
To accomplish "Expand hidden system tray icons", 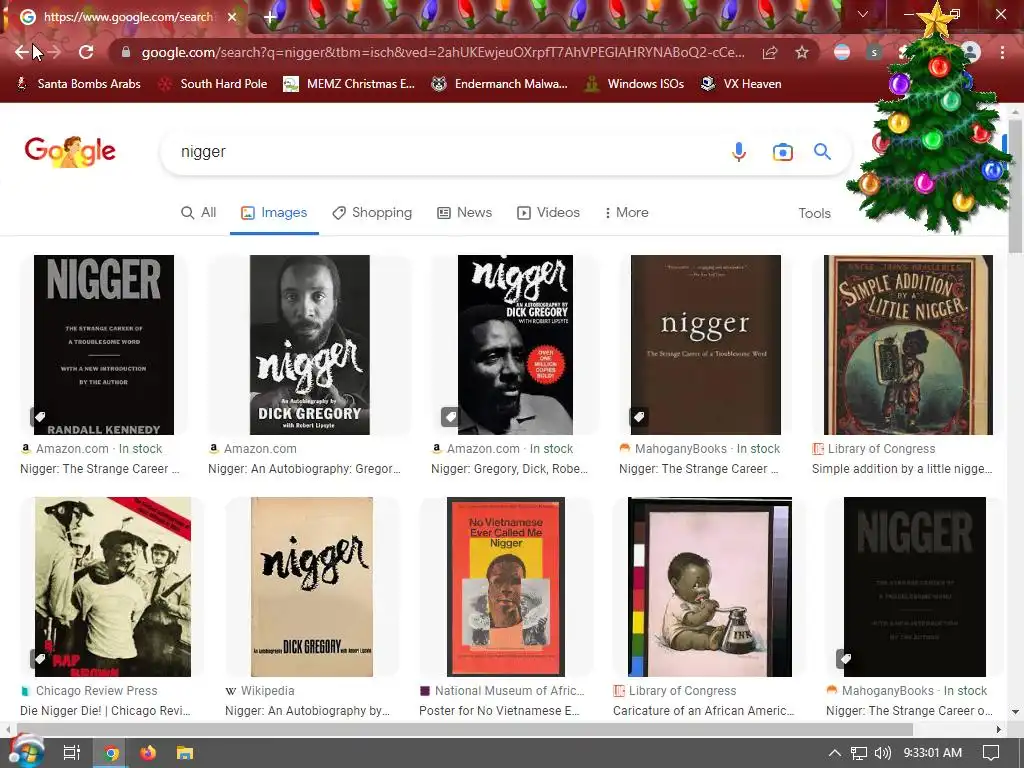I will 835,753.
